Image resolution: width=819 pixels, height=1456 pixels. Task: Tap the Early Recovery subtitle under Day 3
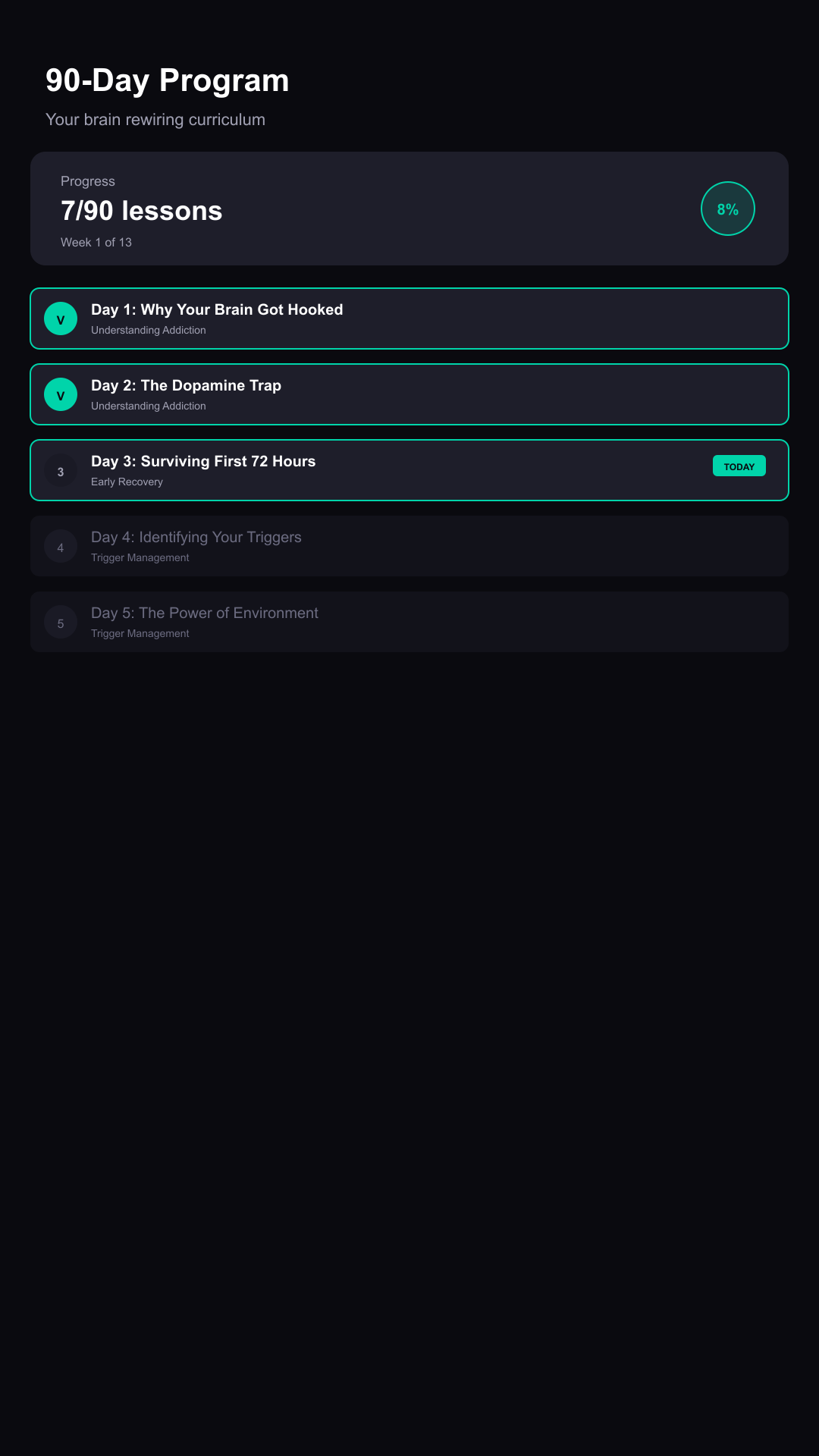(x=127, y=482)
